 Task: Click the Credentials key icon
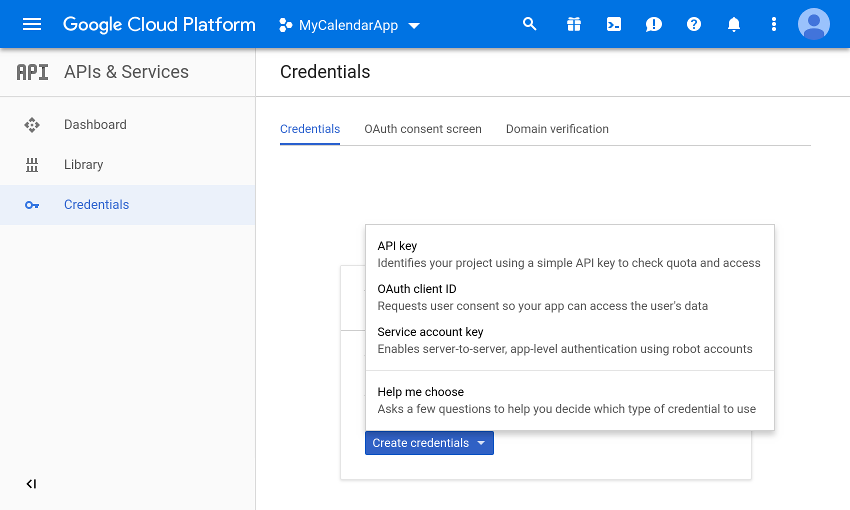pyautogui.click(x=32, y=205)
